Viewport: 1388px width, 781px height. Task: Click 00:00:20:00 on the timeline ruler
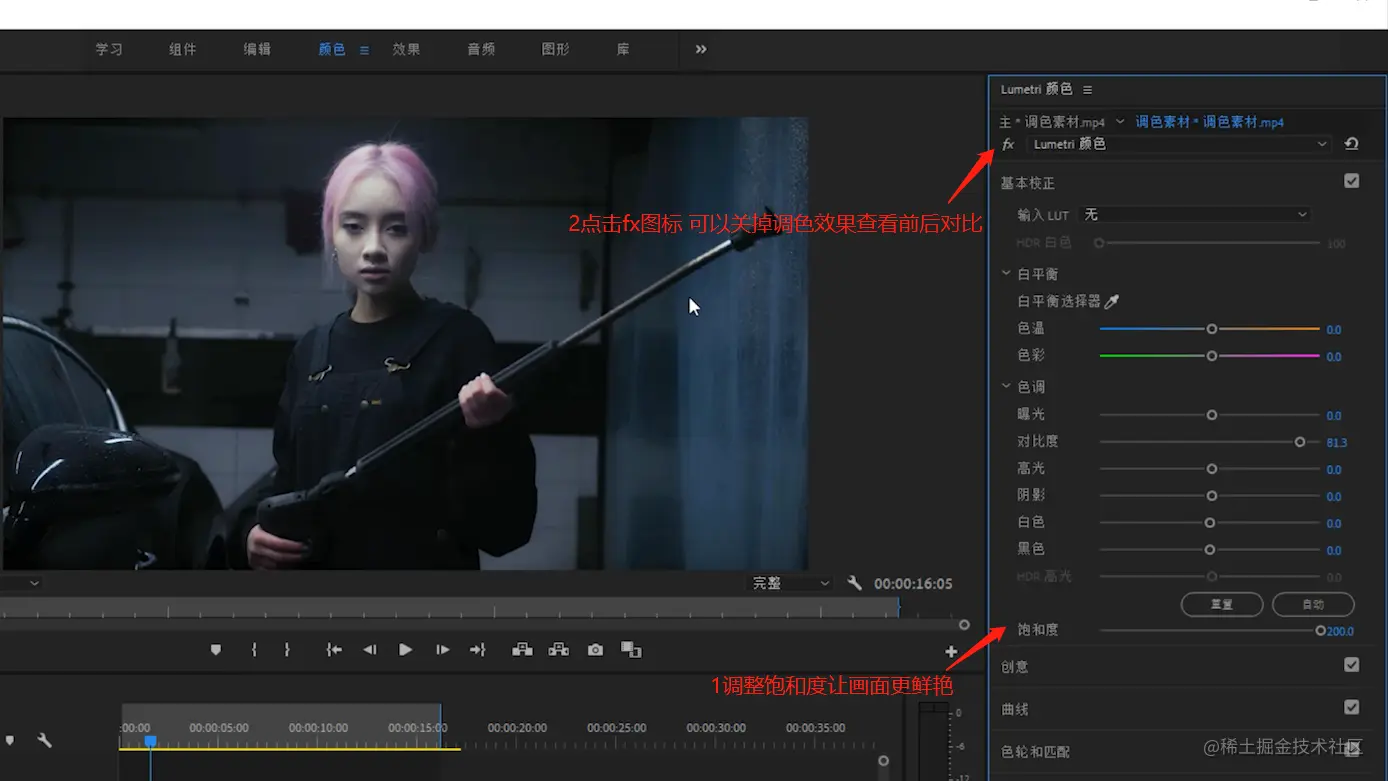(517, 728)
